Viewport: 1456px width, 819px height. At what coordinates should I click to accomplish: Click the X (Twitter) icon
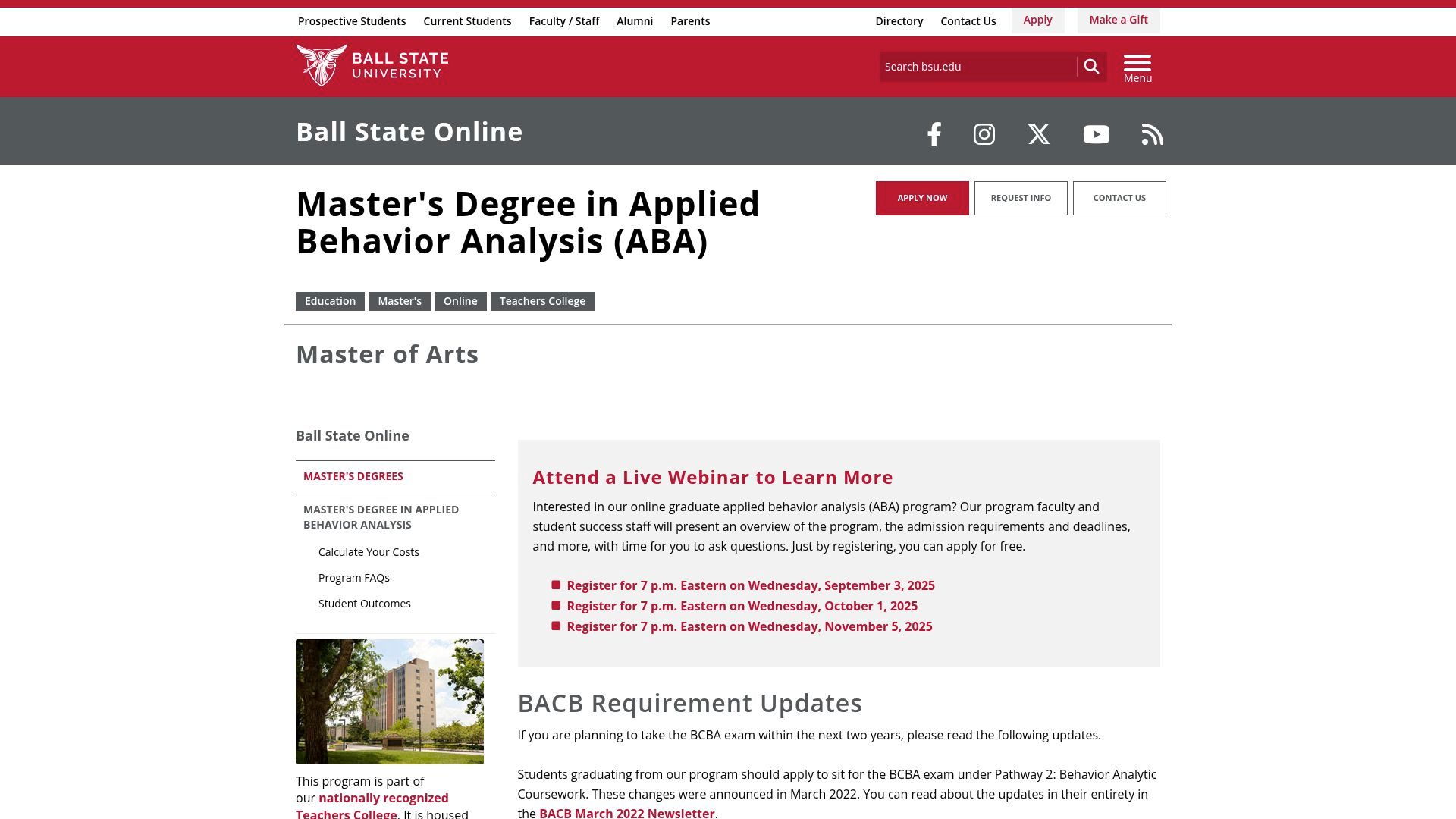click(x=1038, y=134)
